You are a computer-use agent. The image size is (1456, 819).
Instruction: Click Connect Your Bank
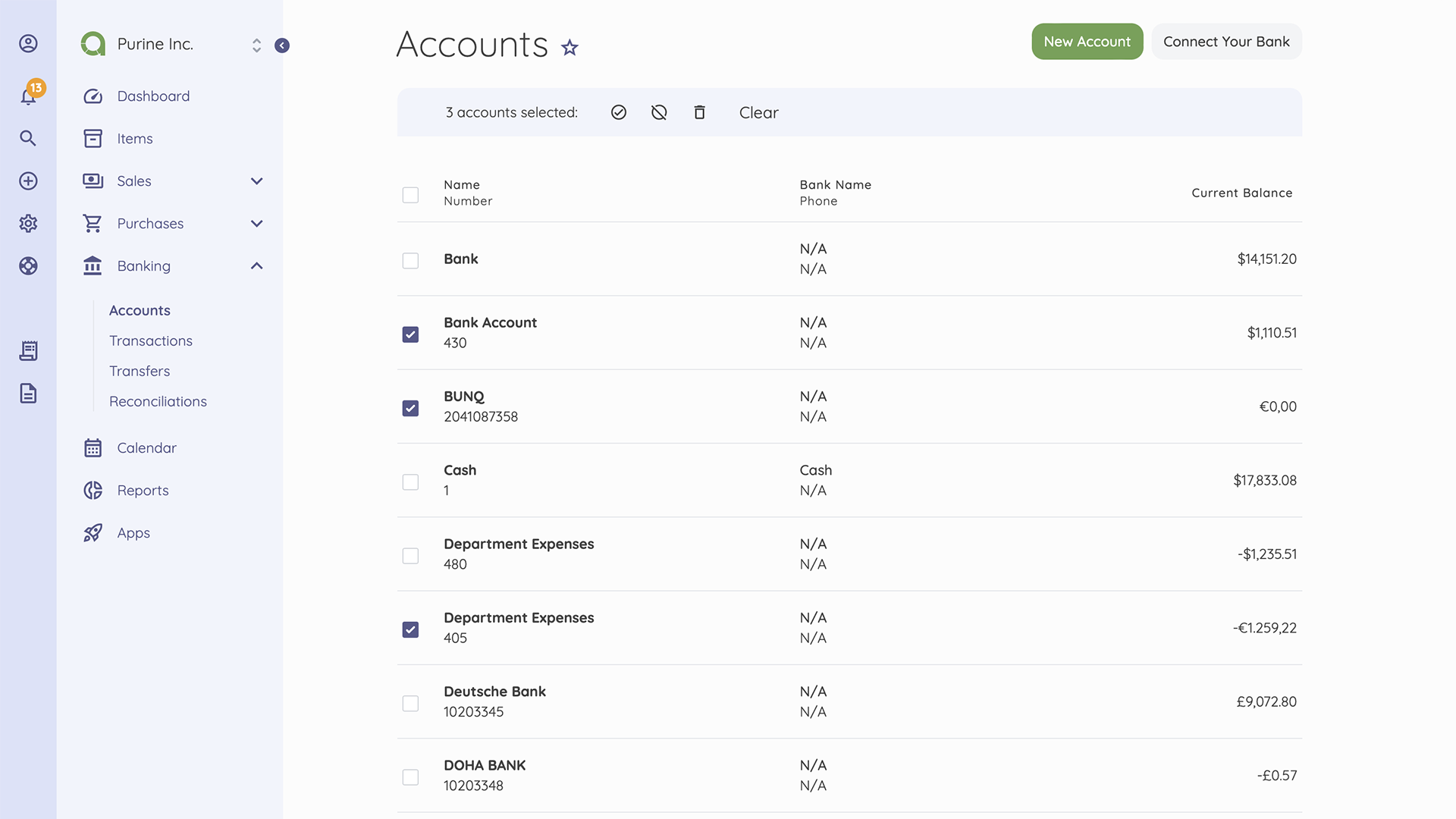pyautogui.click(x=1226, y=42)
